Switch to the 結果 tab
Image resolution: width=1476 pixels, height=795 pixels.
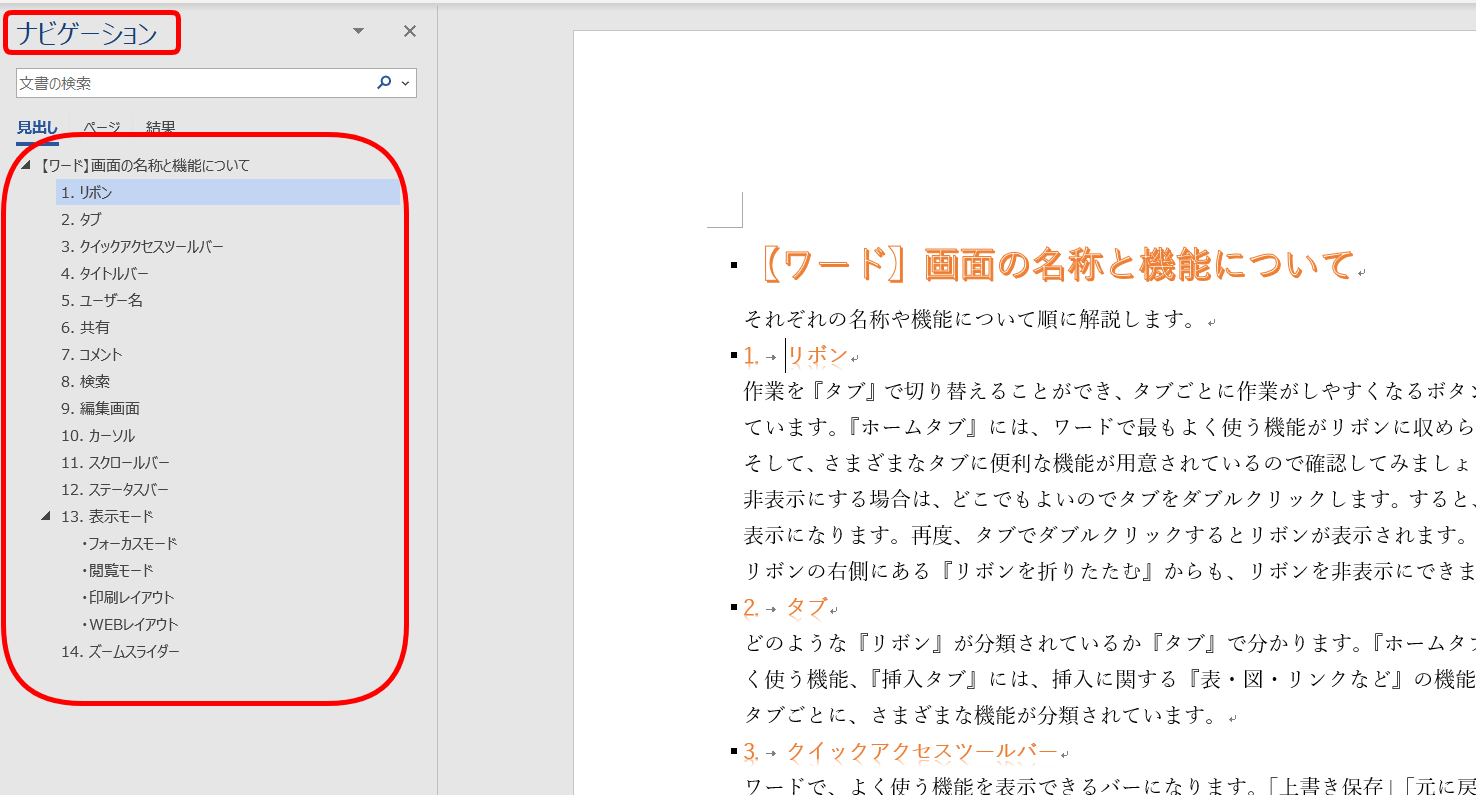(x=160, y=128)
